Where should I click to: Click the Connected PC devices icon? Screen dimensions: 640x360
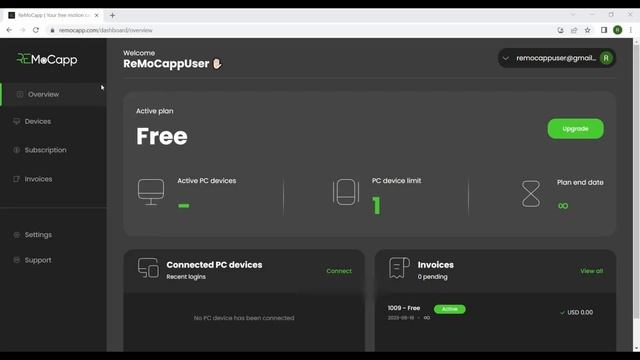click(148, 268)
